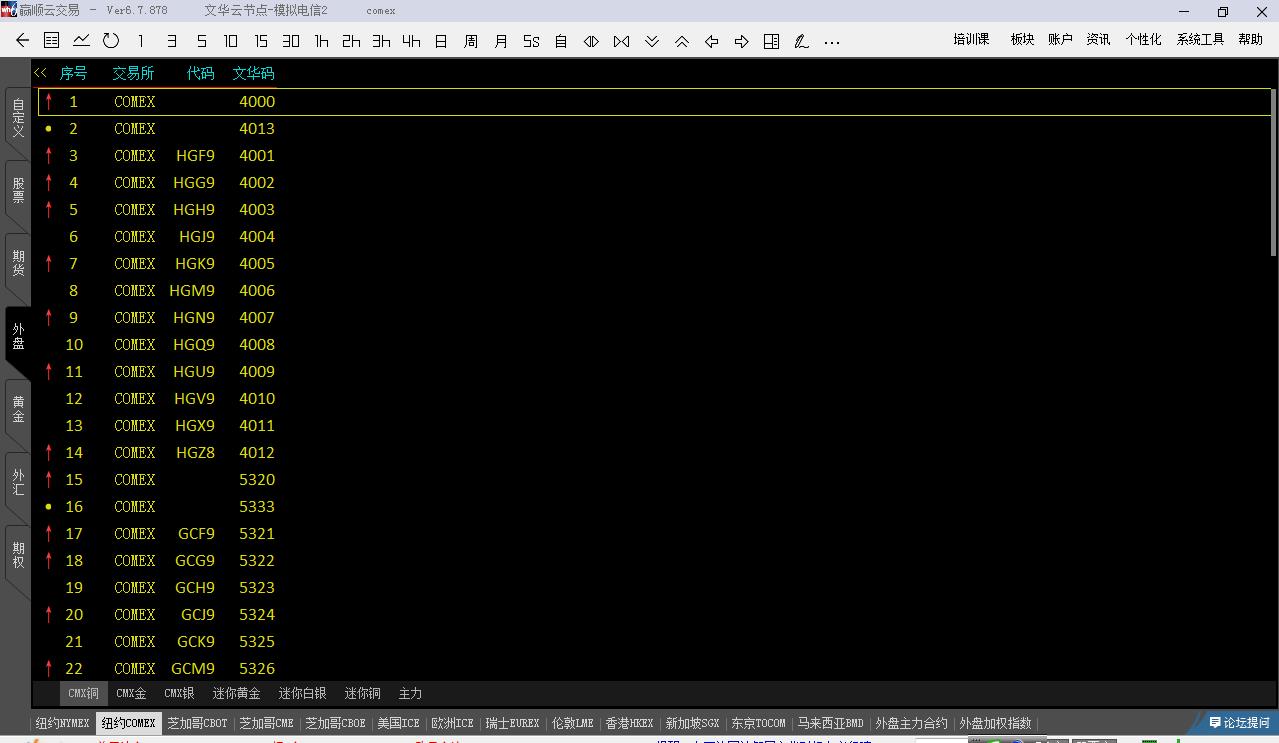Select the CMX银 sub-tab
The width and height of the screenshot is (1279, 743).
(179, 693)
